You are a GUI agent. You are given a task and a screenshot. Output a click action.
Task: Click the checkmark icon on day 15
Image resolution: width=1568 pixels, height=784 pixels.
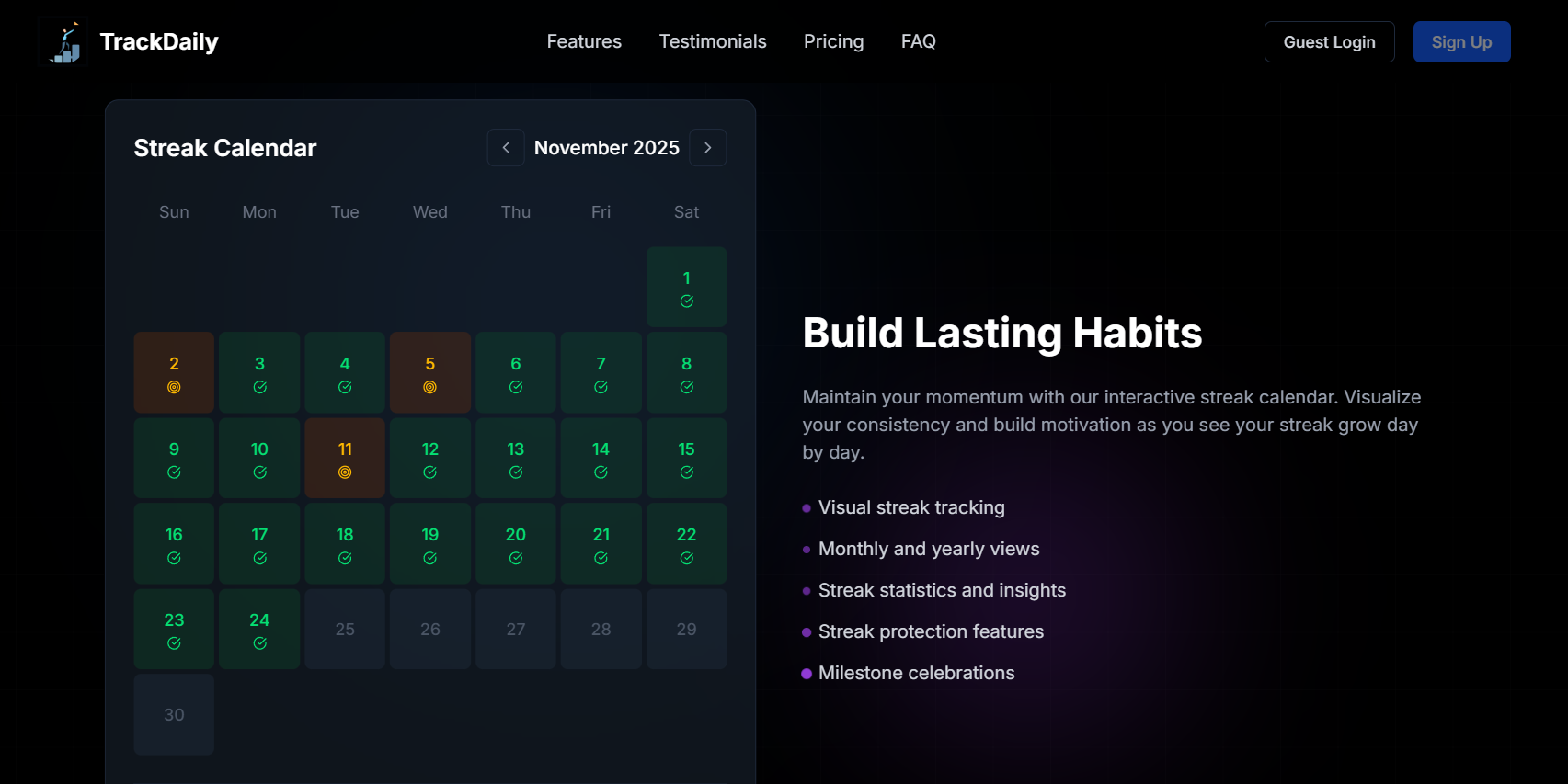[x=686, y=472]
